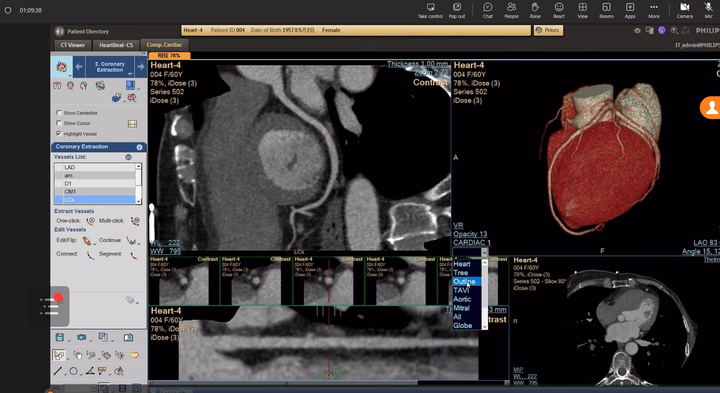The height and width of the screenshot is (393, 720).
Task: Click the camera capture icon in left panel
Action: click(81, 337)
